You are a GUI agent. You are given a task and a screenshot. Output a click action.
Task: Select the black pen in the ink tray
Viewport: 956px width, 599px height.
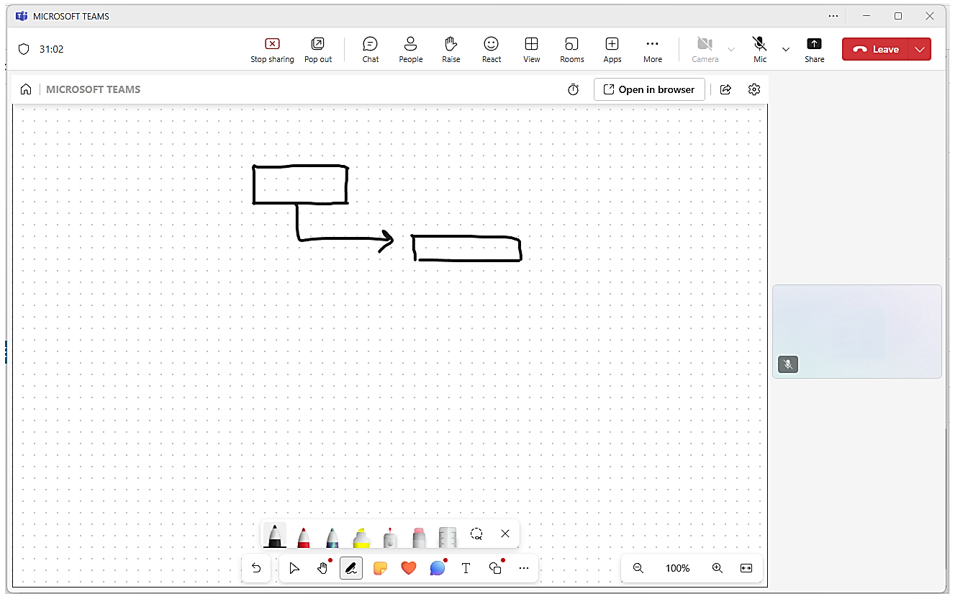coord(275,536)
